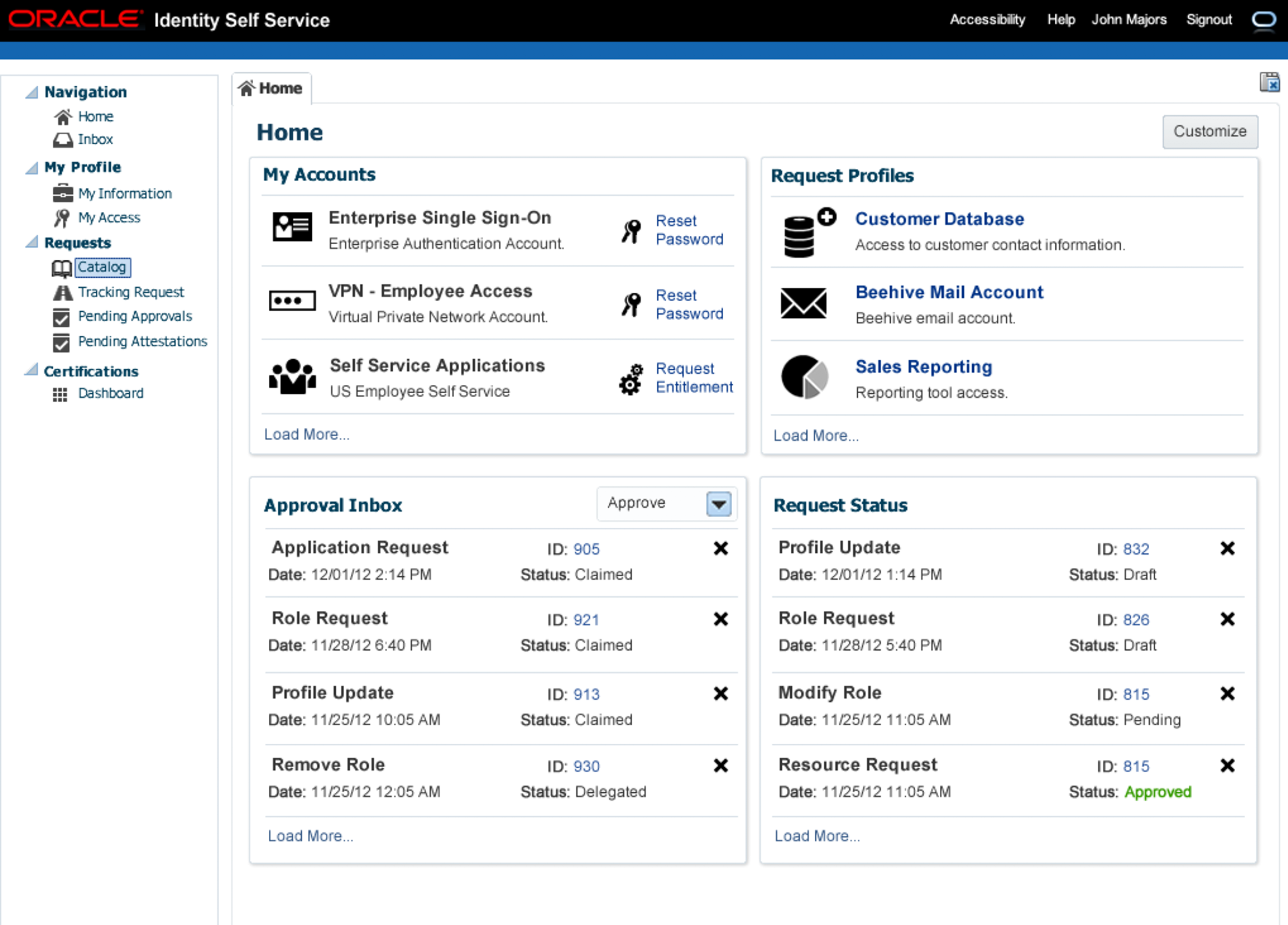Load more items in Request Profiles
Viewport: 1288px width, 925px height.
[x=816, y=435]
